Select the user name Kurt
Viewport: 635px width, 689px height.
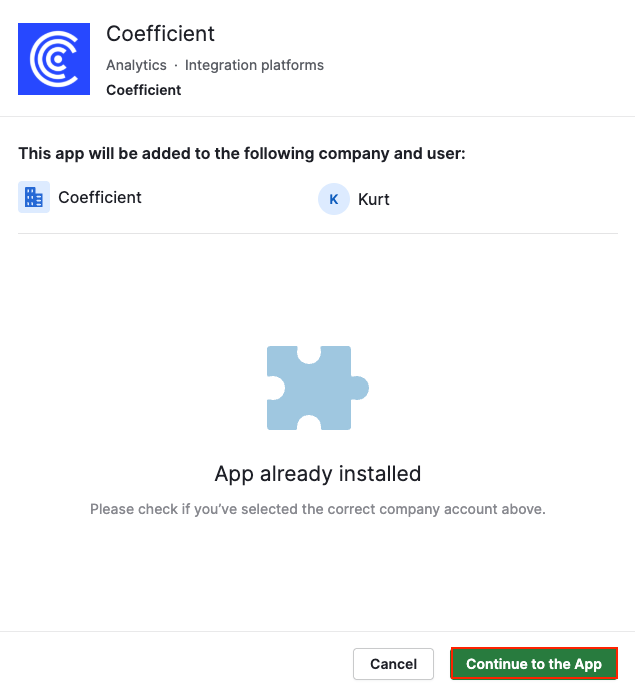[x=374, y=199]
